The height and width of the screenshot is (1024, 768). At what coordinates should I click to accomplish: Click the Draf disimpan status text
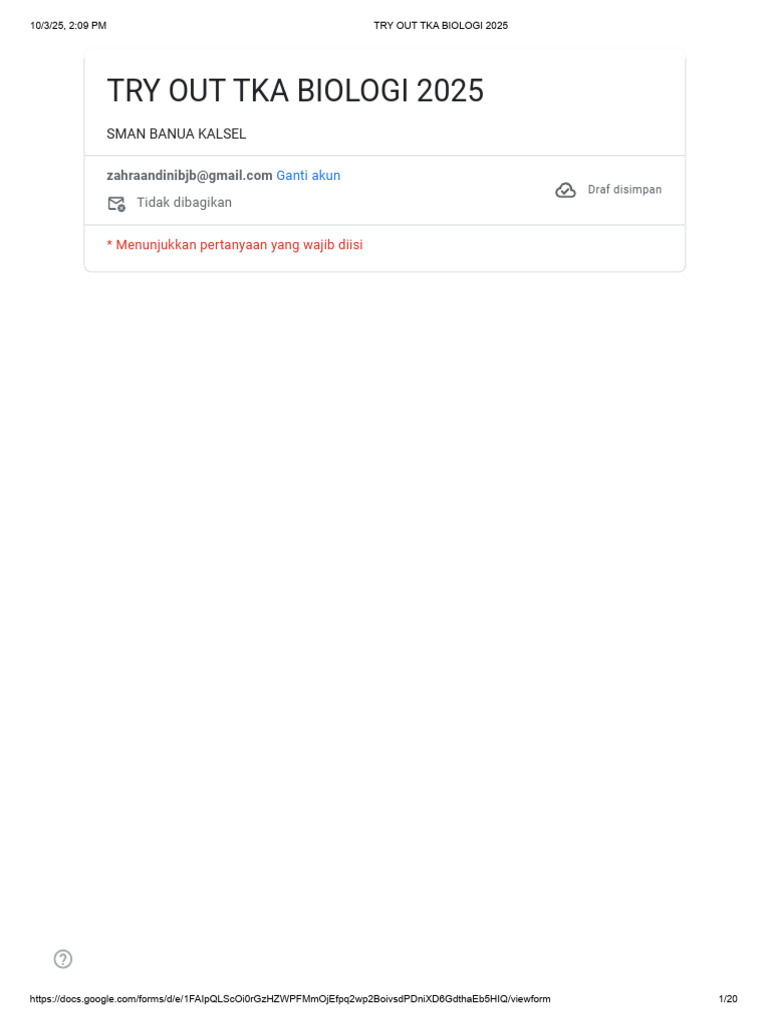coord(624,189)
